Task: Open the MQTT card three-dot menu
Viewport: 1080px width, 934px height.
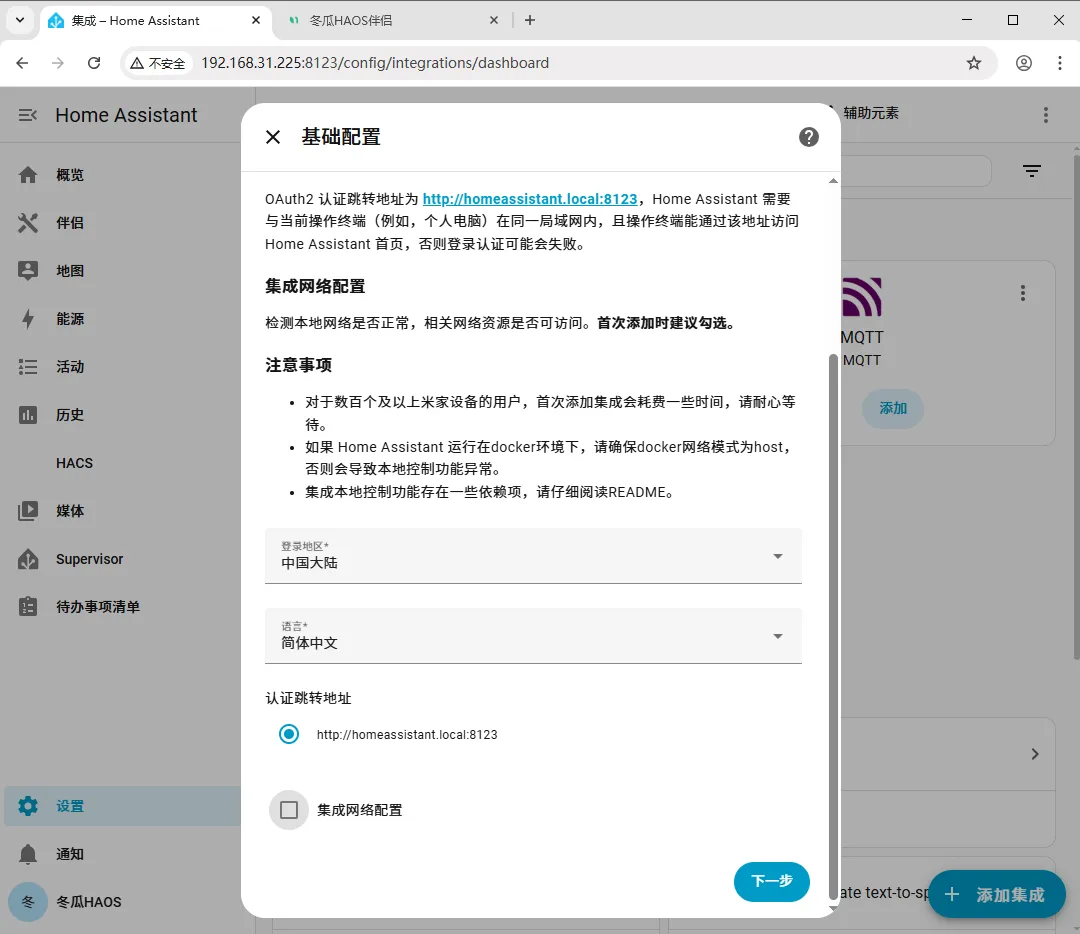Action: click(x=1023, y=293)
